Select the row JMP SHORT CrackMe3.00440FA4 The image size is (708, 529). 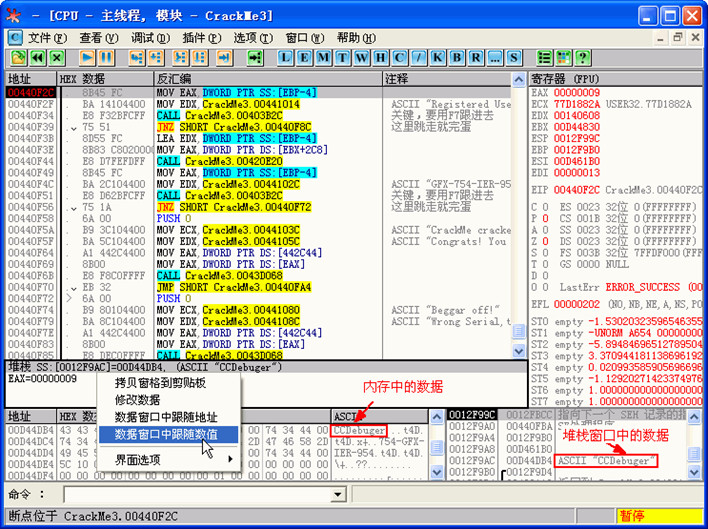tap(258, 288)
